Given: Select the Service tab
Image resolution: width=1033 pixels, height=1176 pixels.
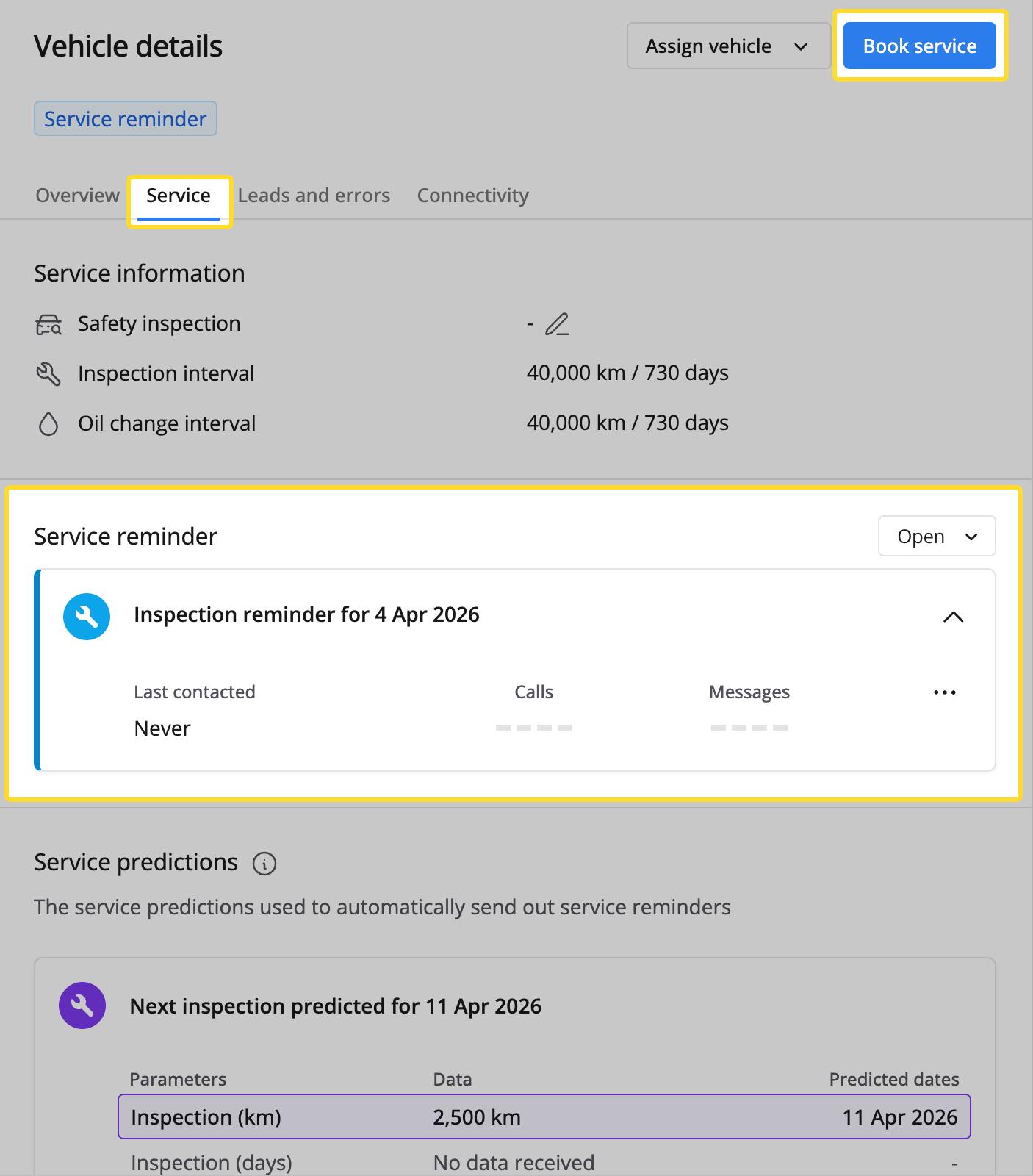Looking at the screenshot, I should coord(179,196).
